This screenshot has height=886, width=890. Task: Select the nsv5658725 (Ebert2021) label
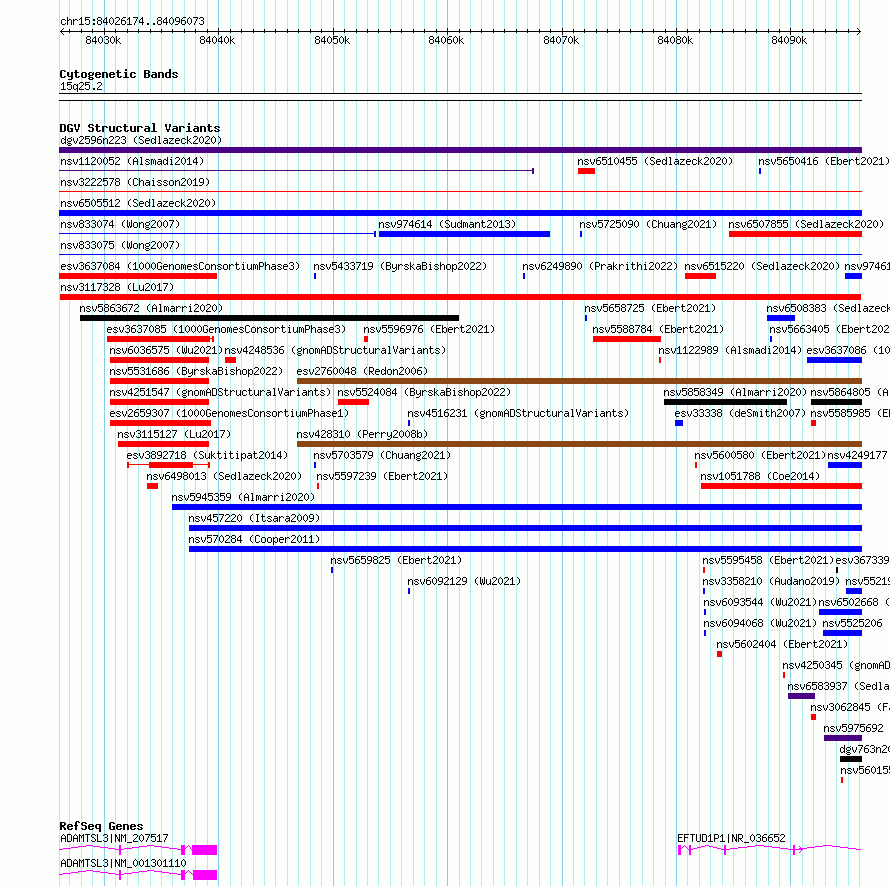click(x=650, y=308)
